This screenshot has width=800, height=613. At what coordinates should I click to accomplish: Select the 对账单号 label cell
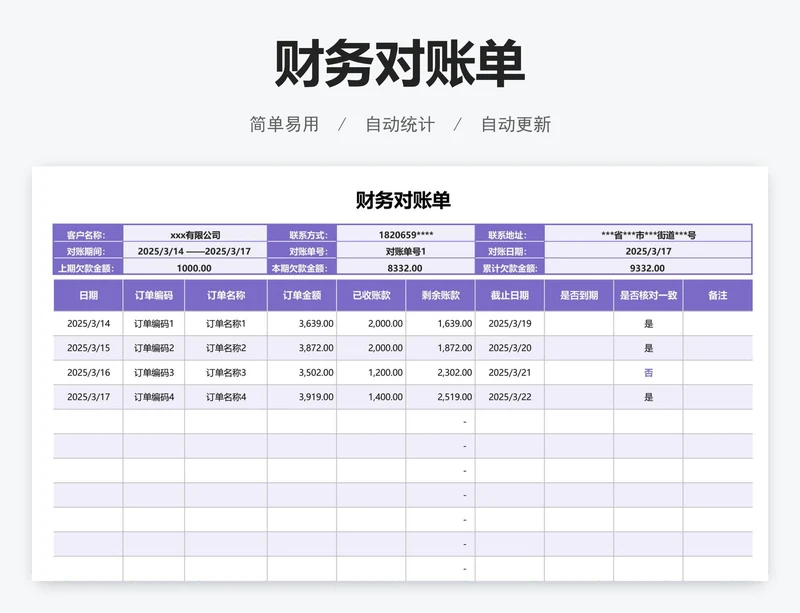click(x=302, y=251)
